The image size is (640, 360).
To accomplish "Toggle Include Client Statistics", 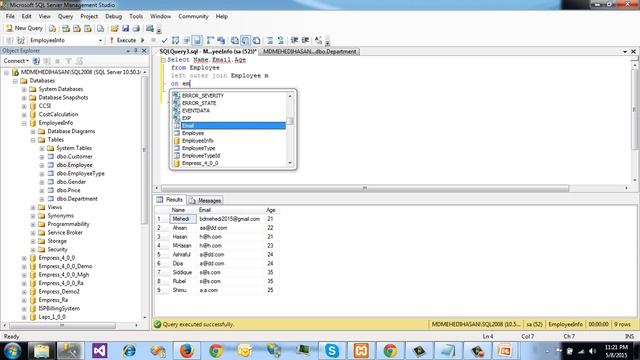I will click(221, 40).
